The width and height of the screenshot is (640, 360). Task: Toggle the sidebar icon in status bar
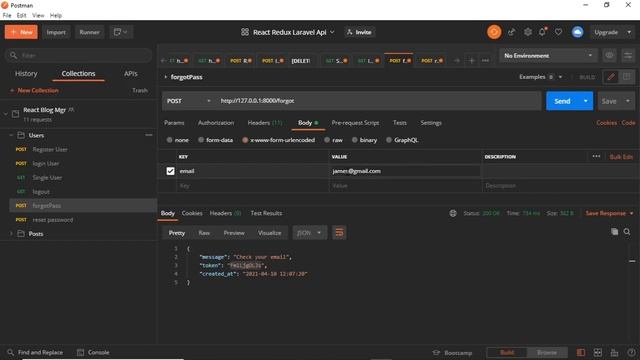(x=580, y=352)
